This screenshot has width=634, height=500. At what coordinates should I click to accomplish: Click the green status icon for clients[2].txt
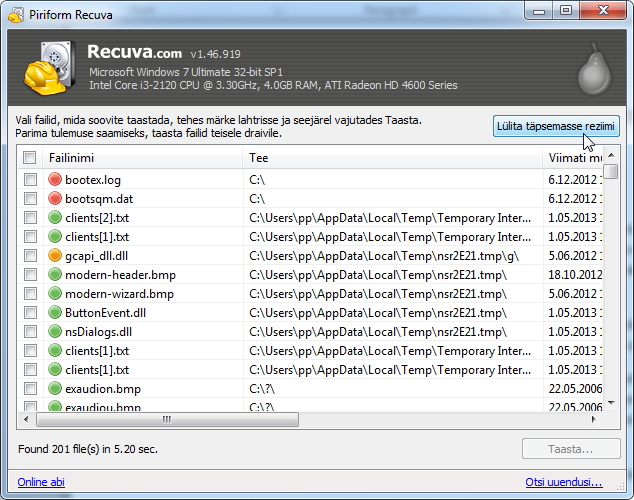[x=55, y=217]
